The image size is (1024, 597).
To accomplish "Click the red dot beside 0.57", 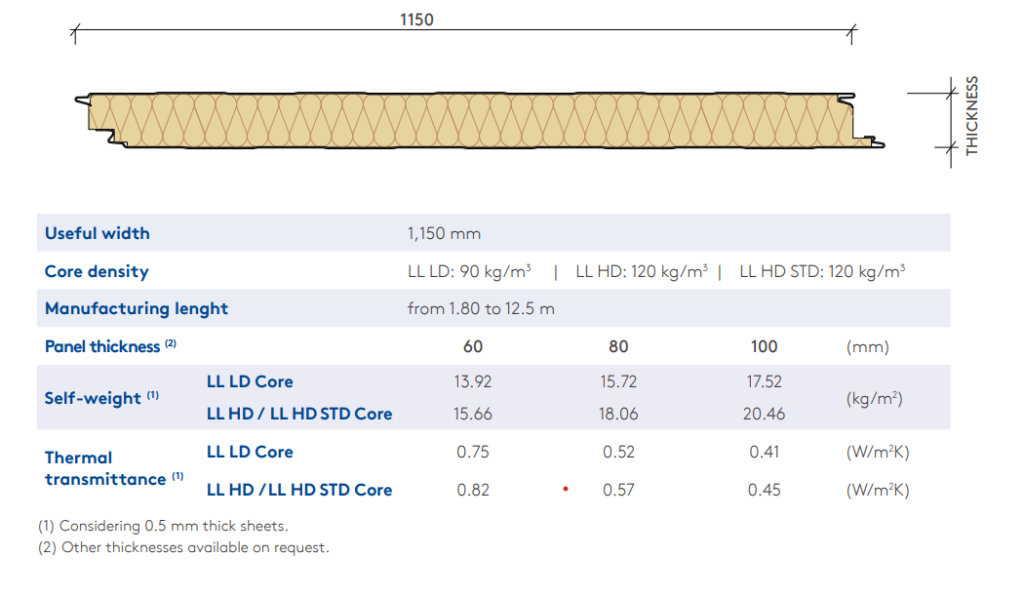I will 566,489.
